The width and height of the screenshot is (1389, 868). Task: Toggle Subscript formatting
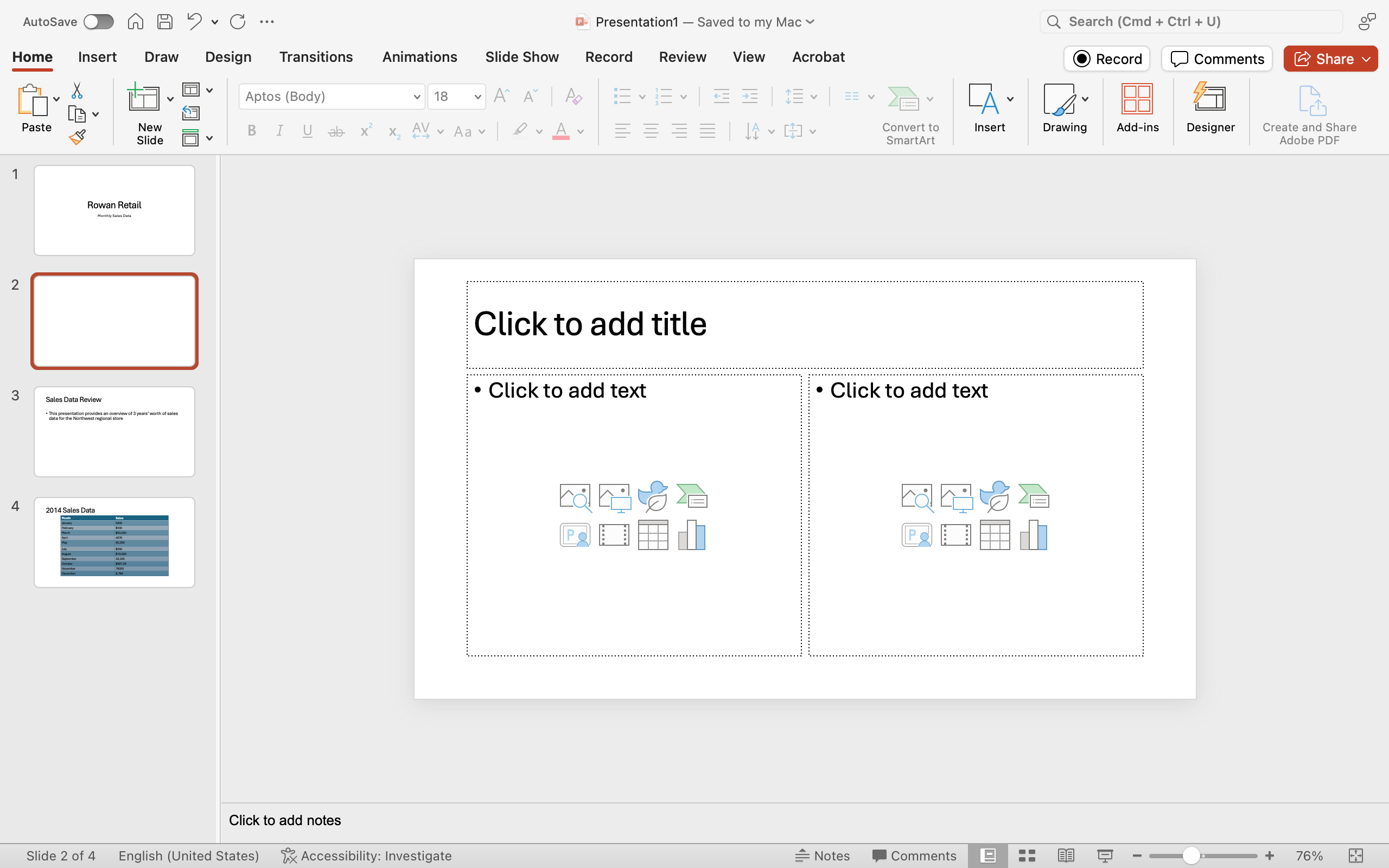pyautogui.click(x=394, y=132)
